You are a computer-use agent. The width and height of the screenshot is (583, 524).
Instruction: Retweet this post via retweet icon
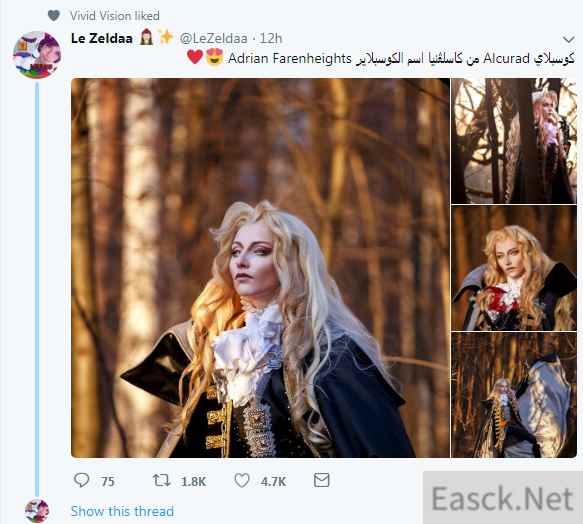tap(161, 480)
